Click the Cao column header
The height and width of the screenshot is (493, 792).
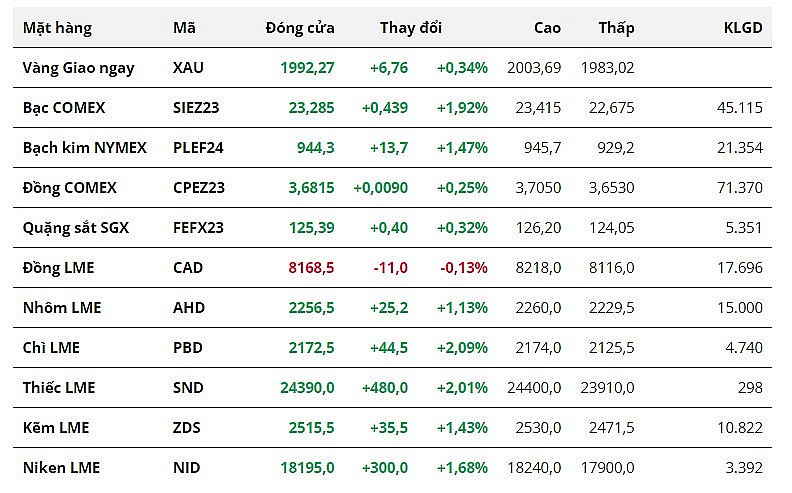click(x=547, y=28)
